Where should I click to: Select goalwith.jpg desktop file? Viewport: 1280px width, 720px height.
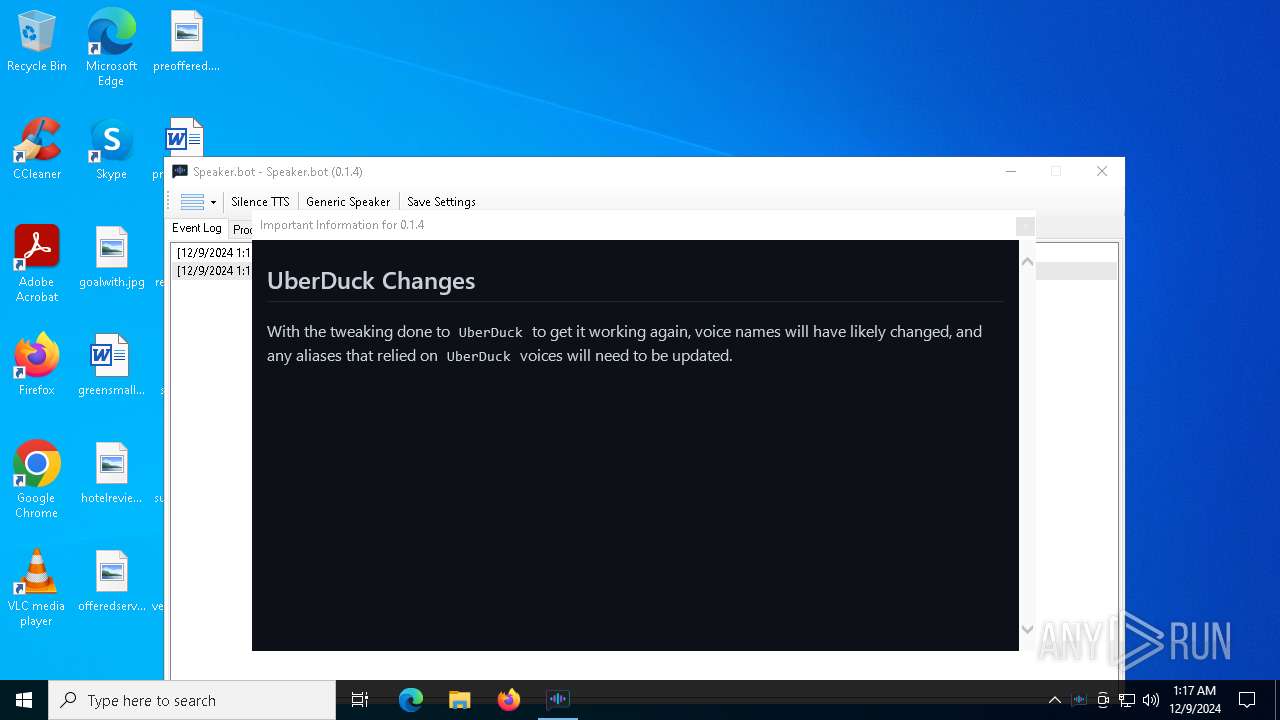coord(111,258)
